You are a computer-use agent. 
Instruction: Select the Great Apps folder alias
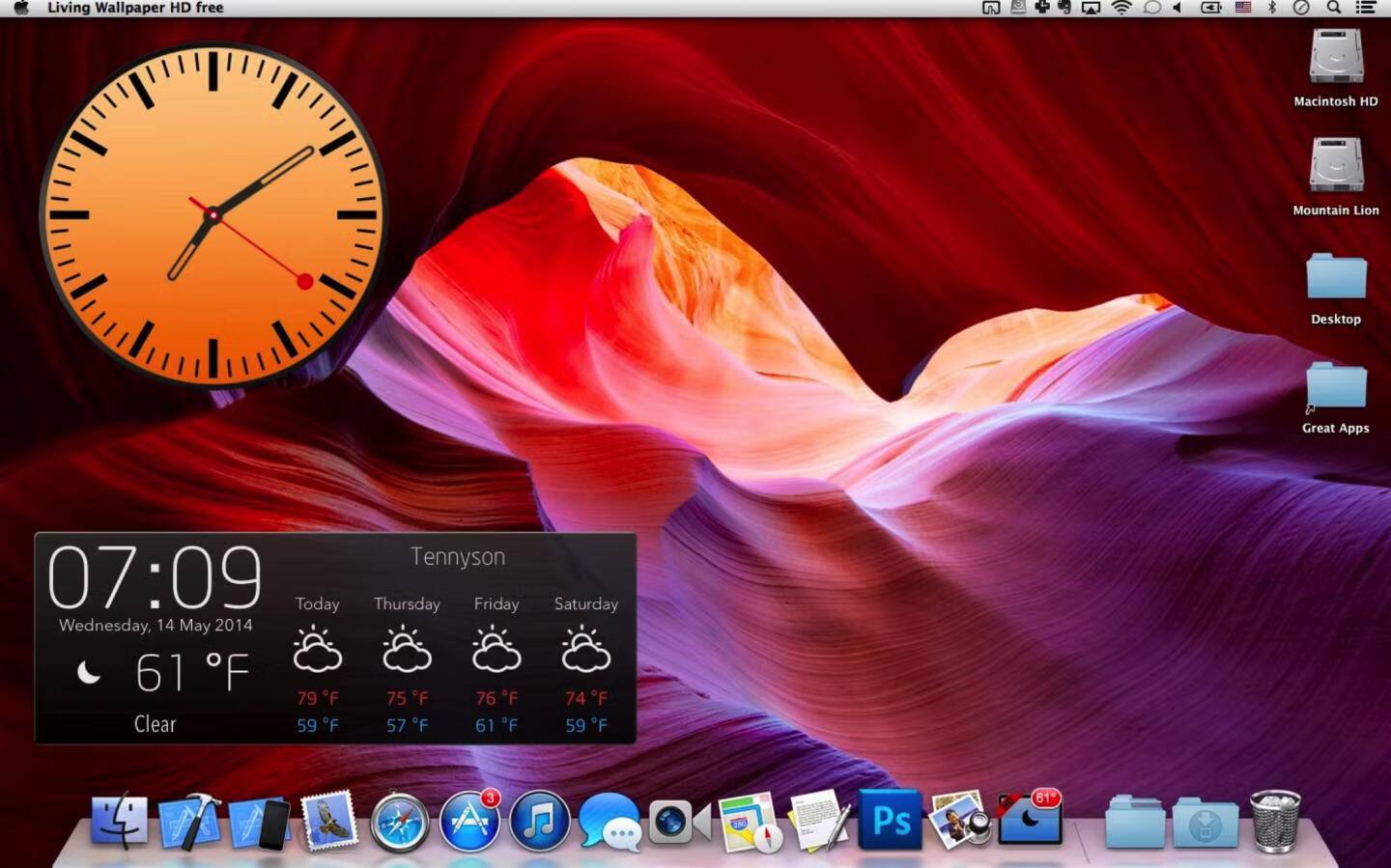click(1336, 385)
